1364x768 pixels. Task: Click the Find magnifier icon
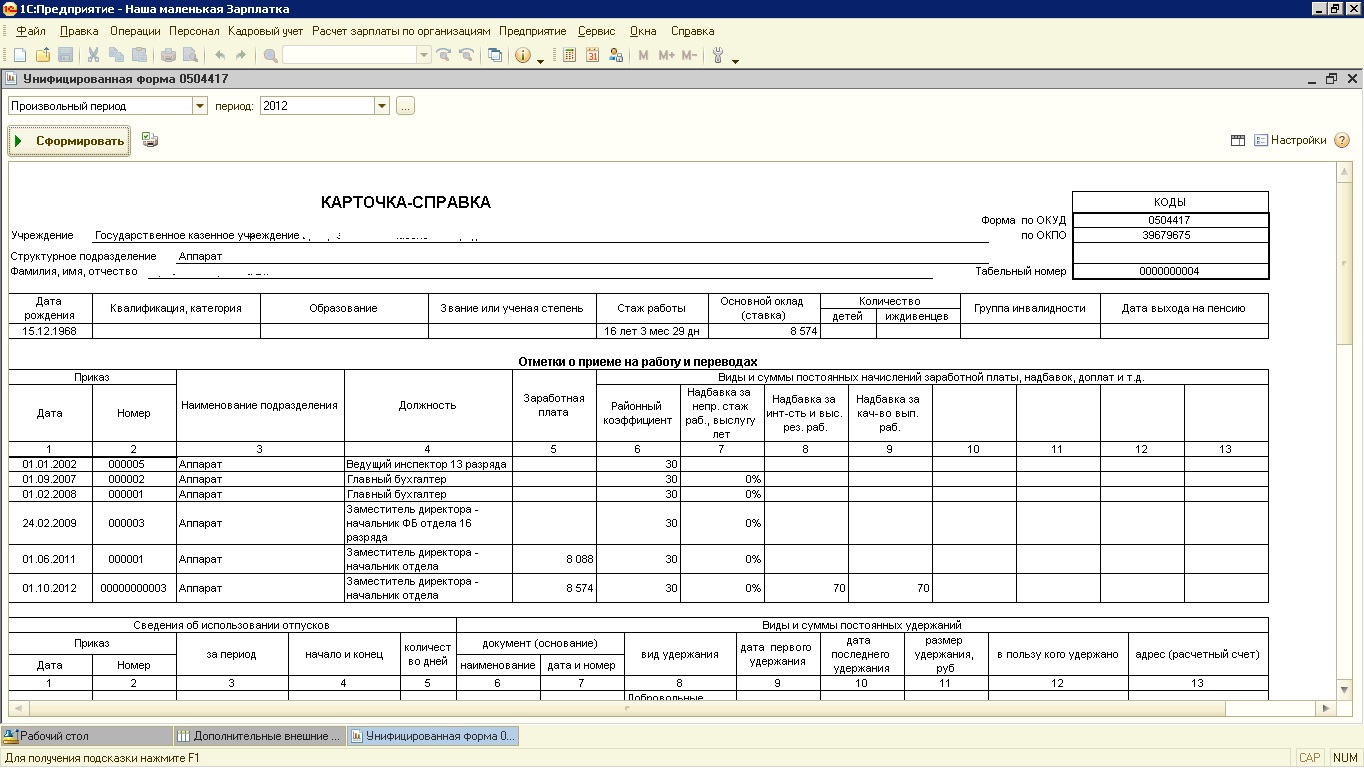coord(270,55)
